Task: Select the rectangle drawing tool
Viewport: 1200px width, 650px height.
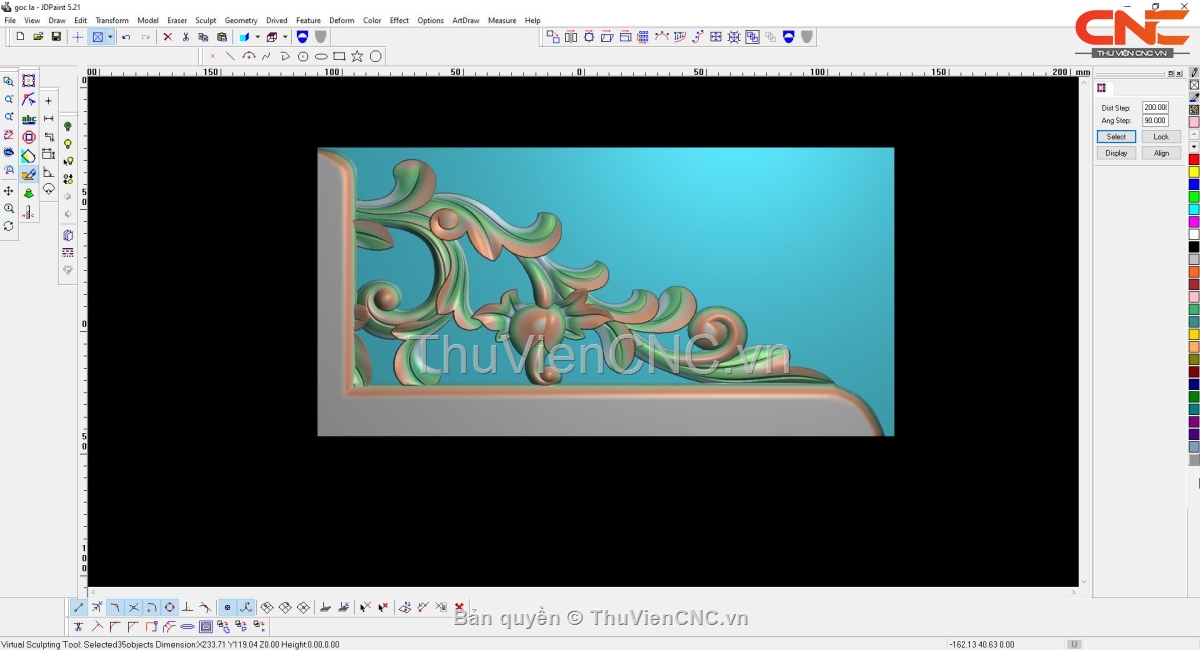Action: click(339, 56)
